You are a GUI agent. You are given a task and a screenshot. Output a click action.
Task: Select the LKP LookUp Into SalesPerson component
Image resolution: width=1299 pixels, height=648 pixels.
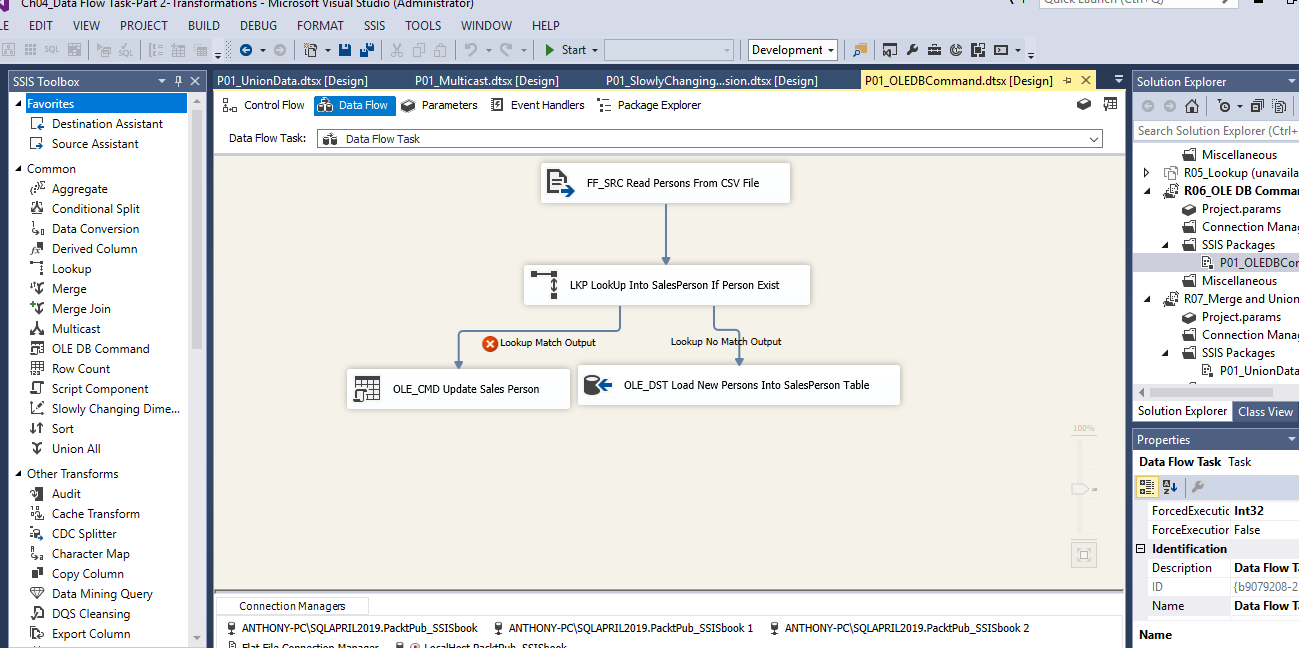coord(667,285)
